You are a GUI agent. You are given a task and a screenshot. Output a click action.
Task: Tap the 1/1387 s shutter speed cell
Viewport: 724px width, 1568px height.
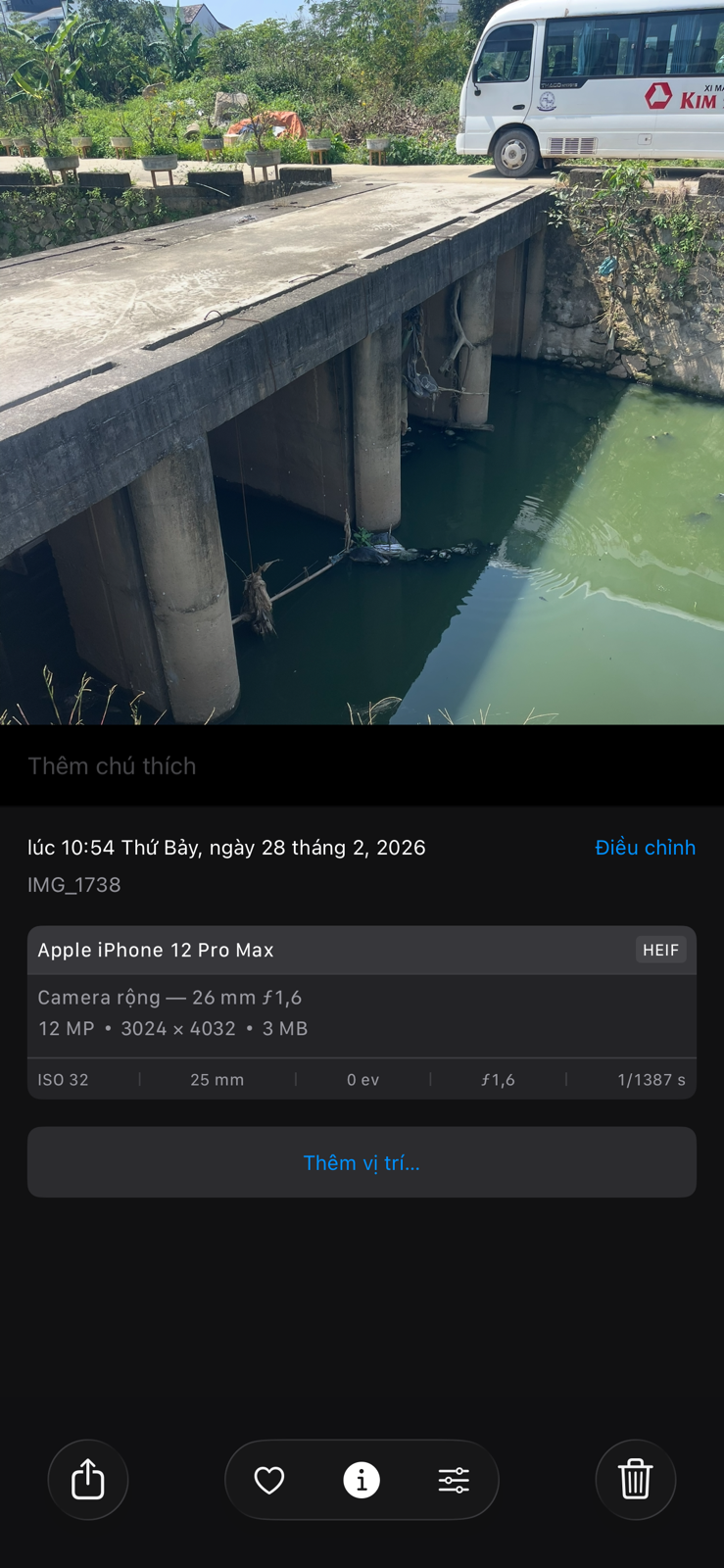651,1080
